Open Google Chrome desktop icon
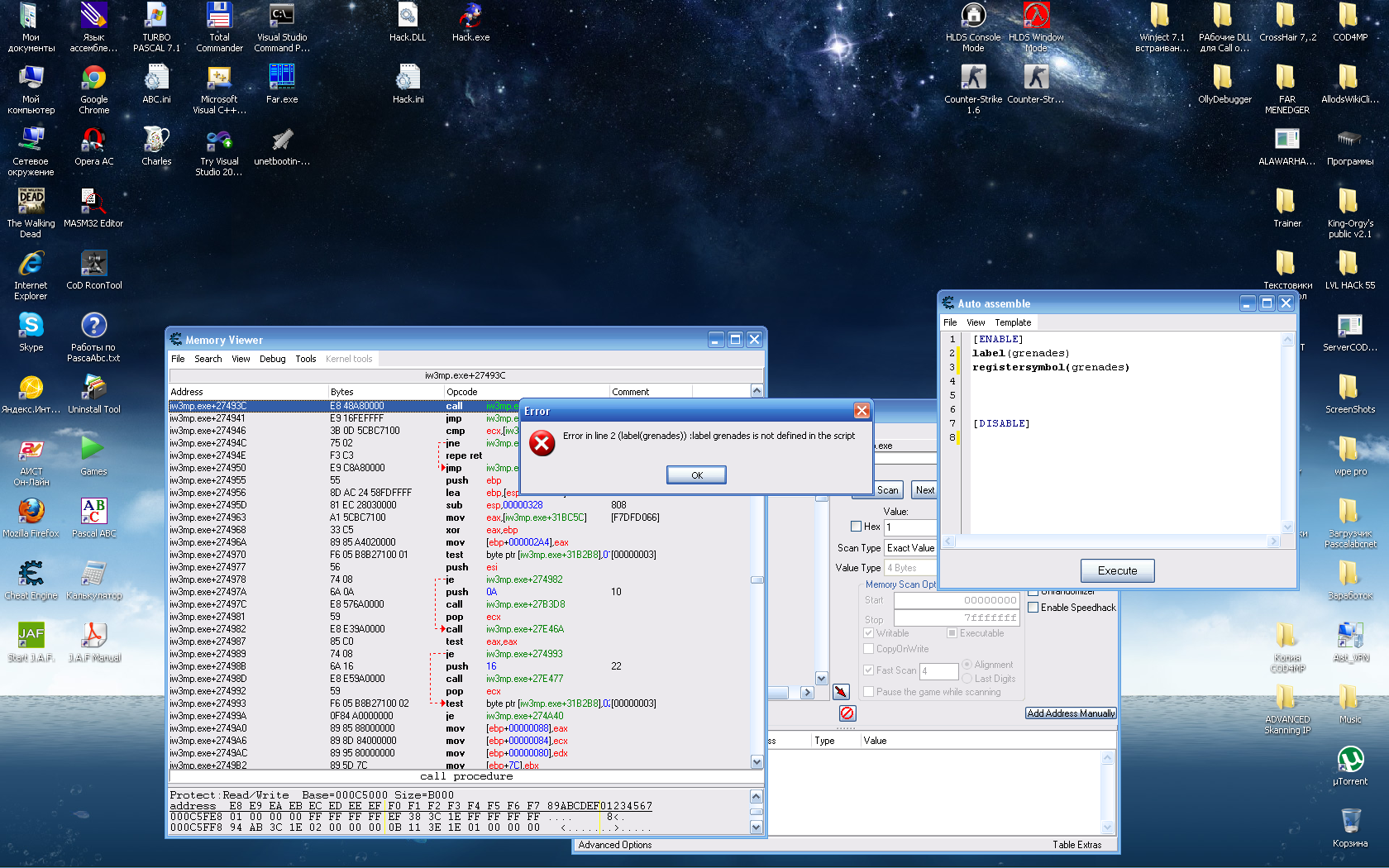1389x868 pixels. [93, 89]
